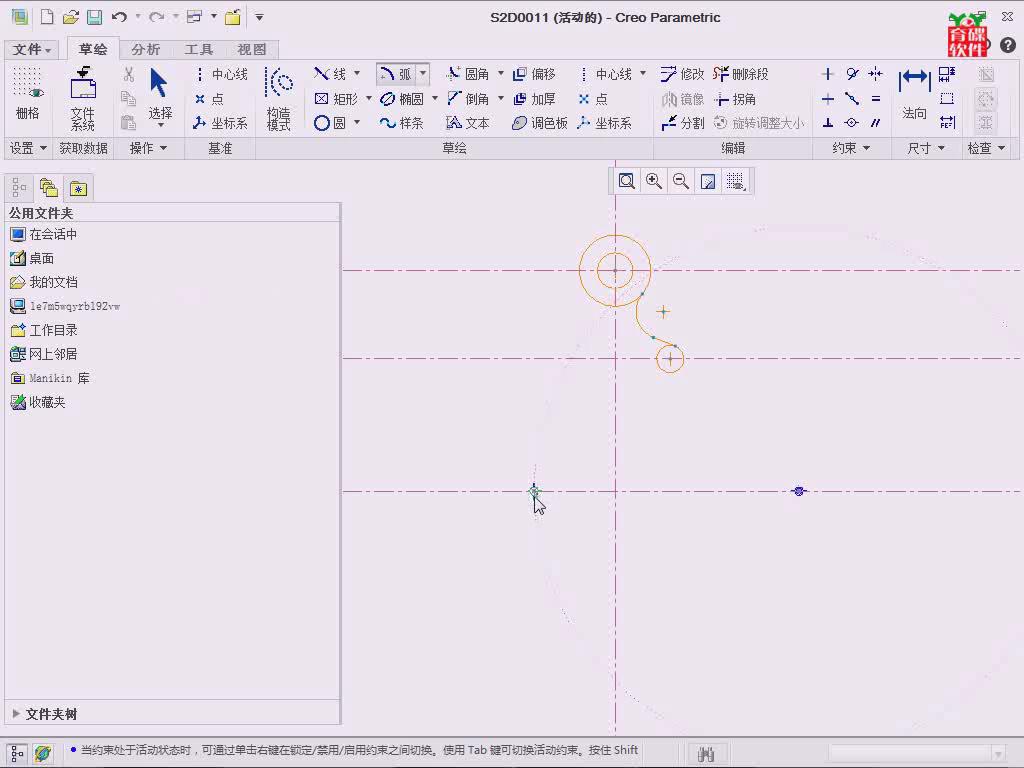Switch to the View (视图) tab

click(x=251, y=50)
